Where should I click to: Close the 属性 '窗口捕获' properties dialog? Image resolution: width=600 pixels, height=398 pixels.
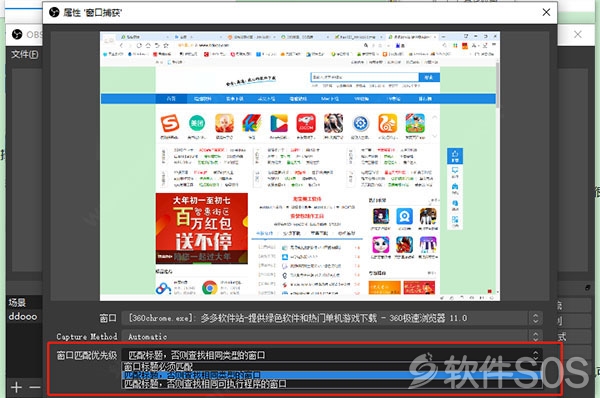point(546,12)
